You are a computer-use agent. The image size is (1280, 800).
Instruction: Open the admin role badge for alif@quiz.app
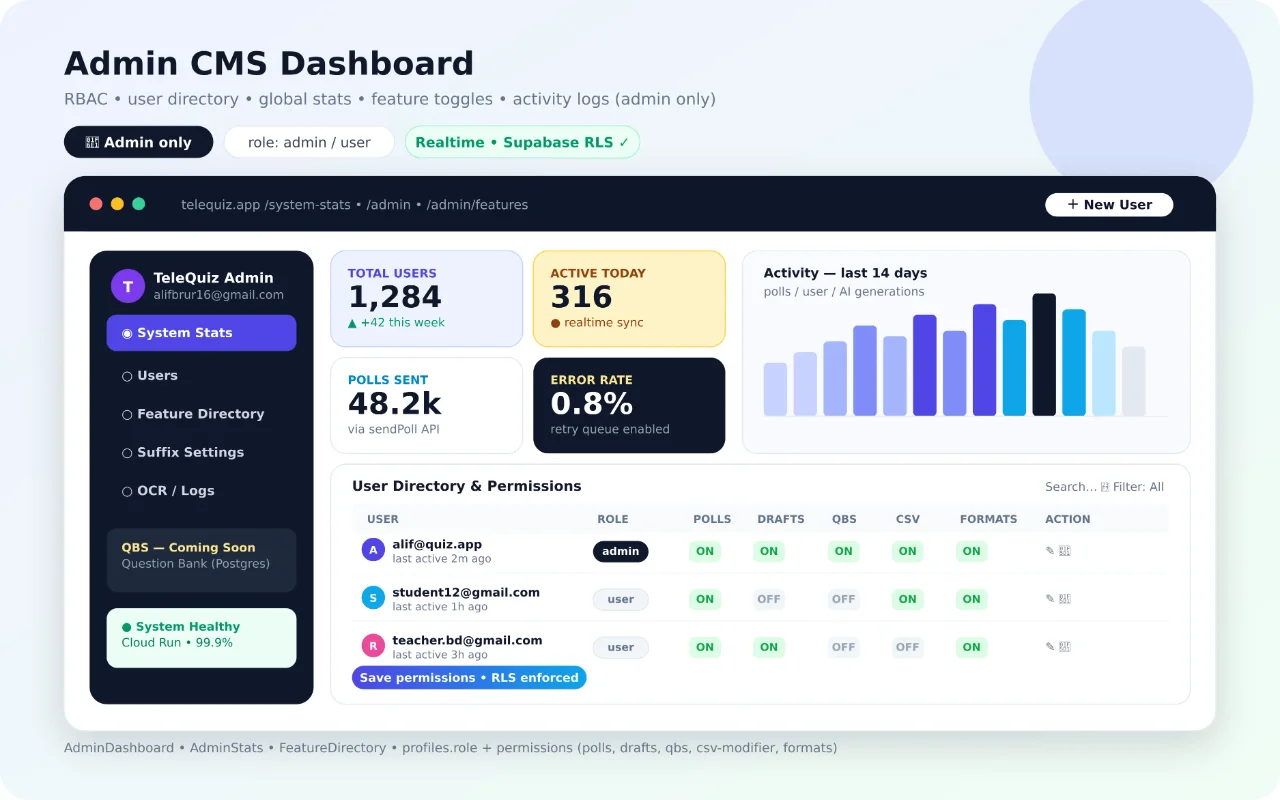[x=621, y=551]
